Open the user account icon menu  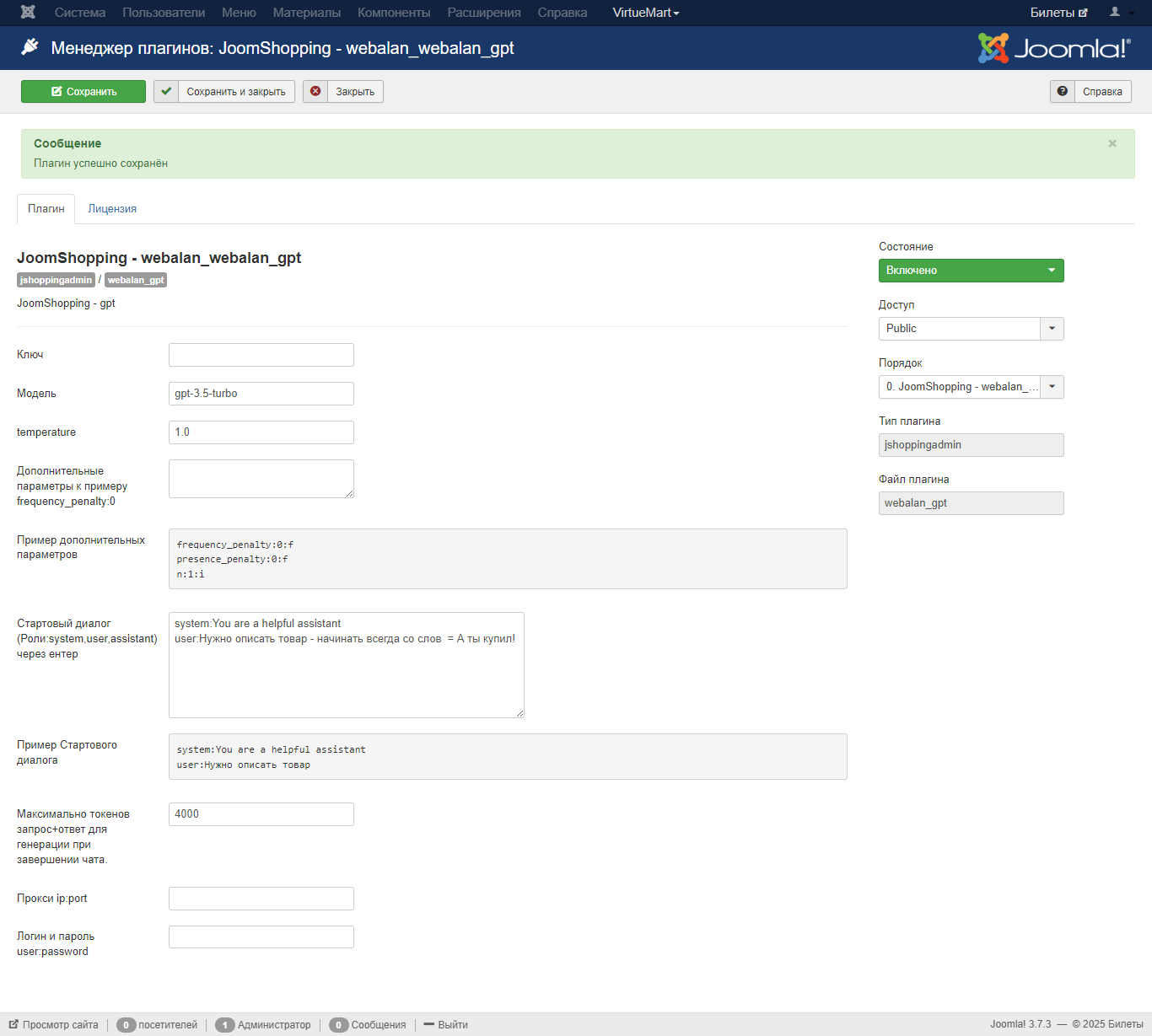click(1120, 13)
